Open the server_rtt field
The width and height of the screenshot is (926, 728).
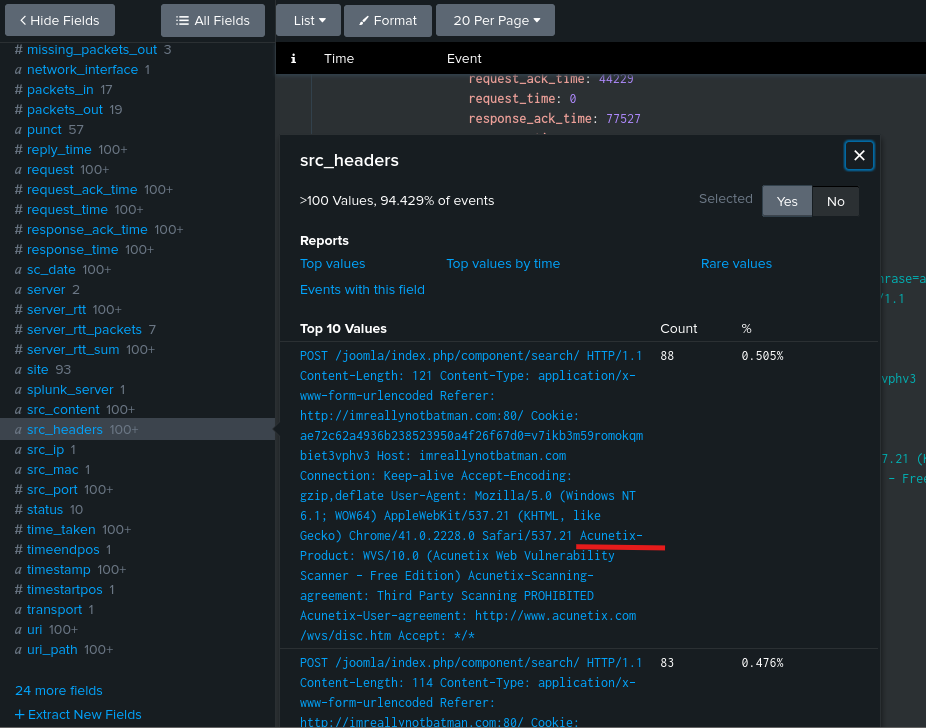pos(56,310)
